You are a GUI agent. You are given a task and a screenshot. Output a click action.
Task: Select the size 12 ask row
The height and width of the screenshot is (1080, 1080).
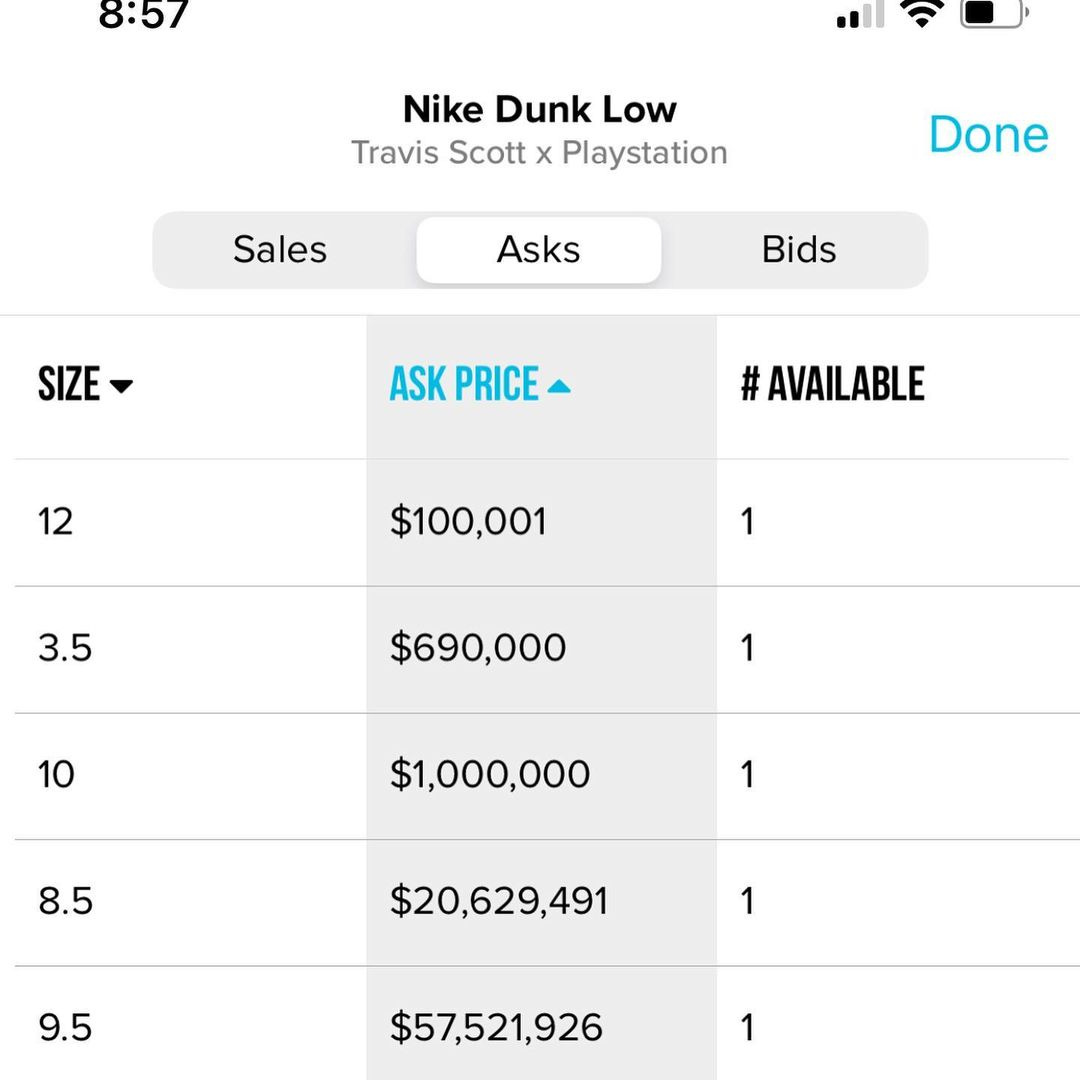540,522
